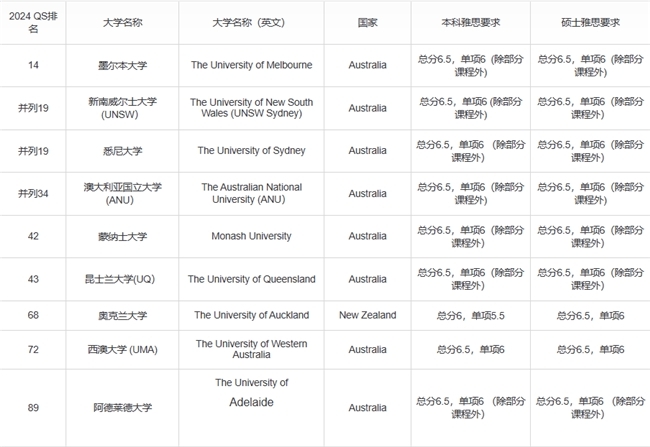Select 'The University of Sydney' cell
650x447 pixels.
click(251, 151)
